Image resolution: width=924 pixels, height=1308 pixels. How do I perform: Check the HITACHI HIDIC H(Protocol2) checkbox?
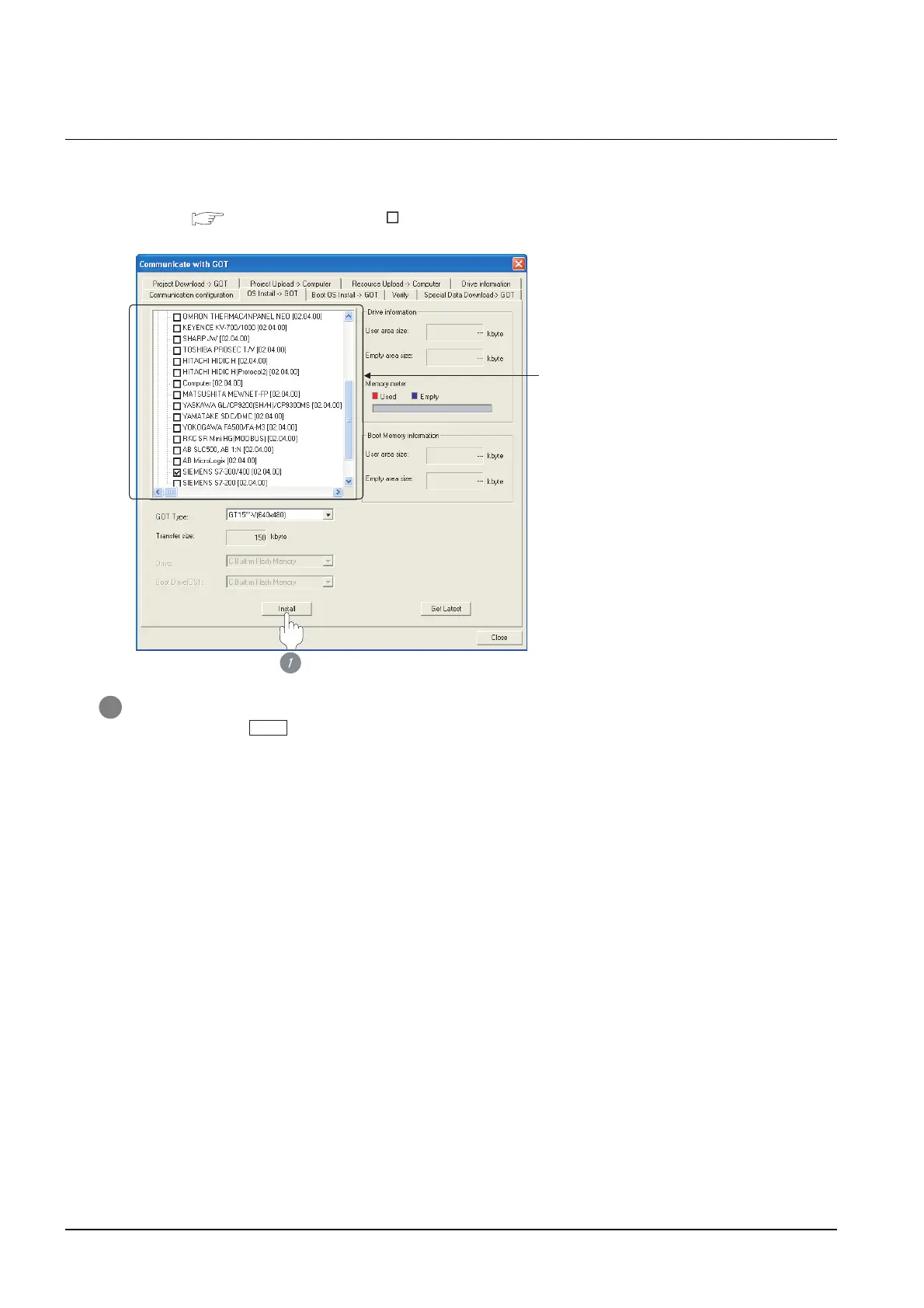point(177,372)
